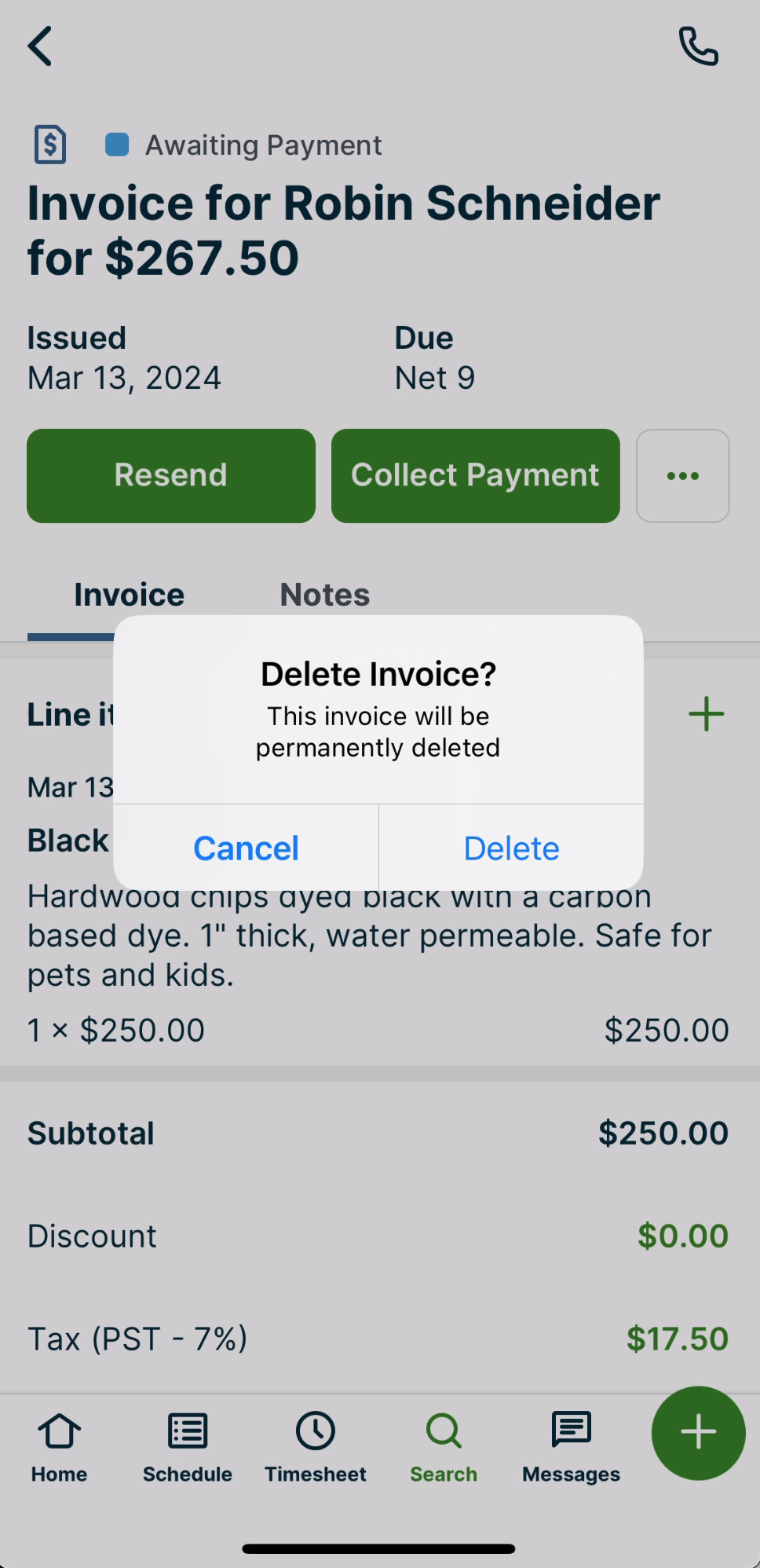
Task: Confirm Delete in the dialog
Action: click(x=512, y=848)
